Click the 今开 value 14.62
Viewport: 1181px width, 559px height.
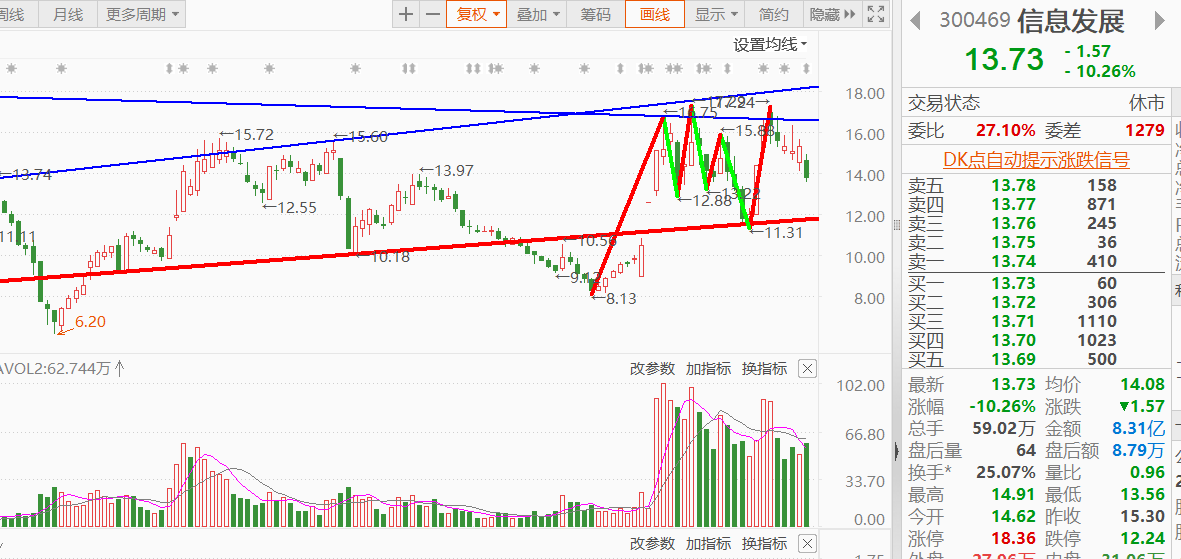pos(1013,517)
